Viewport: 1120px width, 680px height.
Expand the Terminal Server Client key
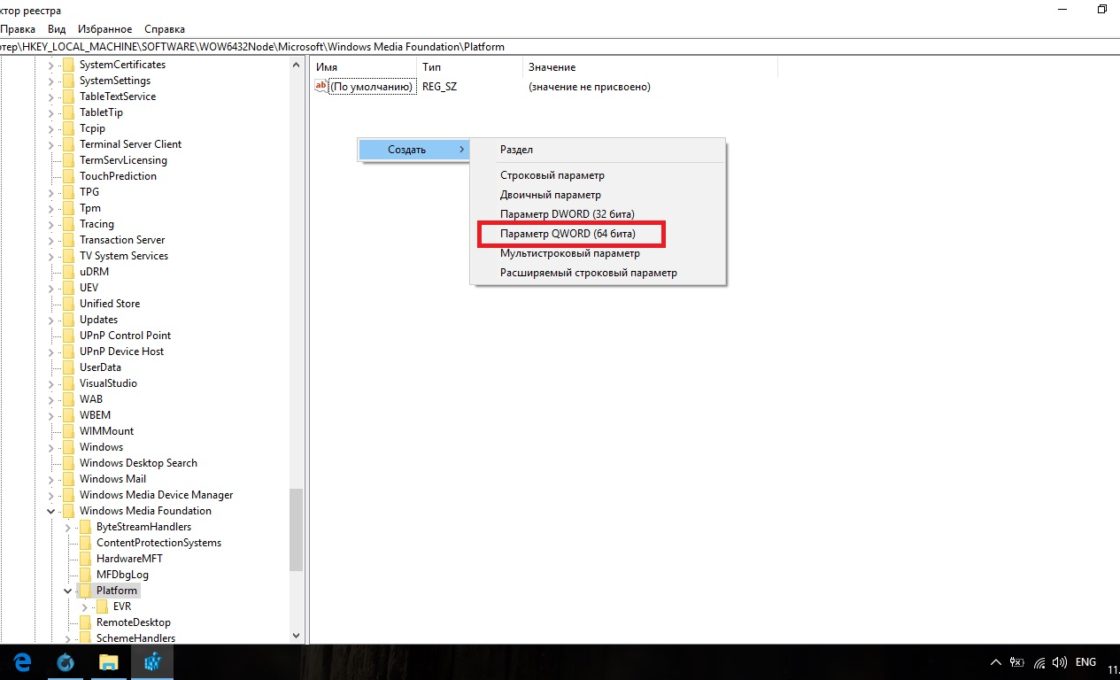pyautogui.click(x=51, y=145)
